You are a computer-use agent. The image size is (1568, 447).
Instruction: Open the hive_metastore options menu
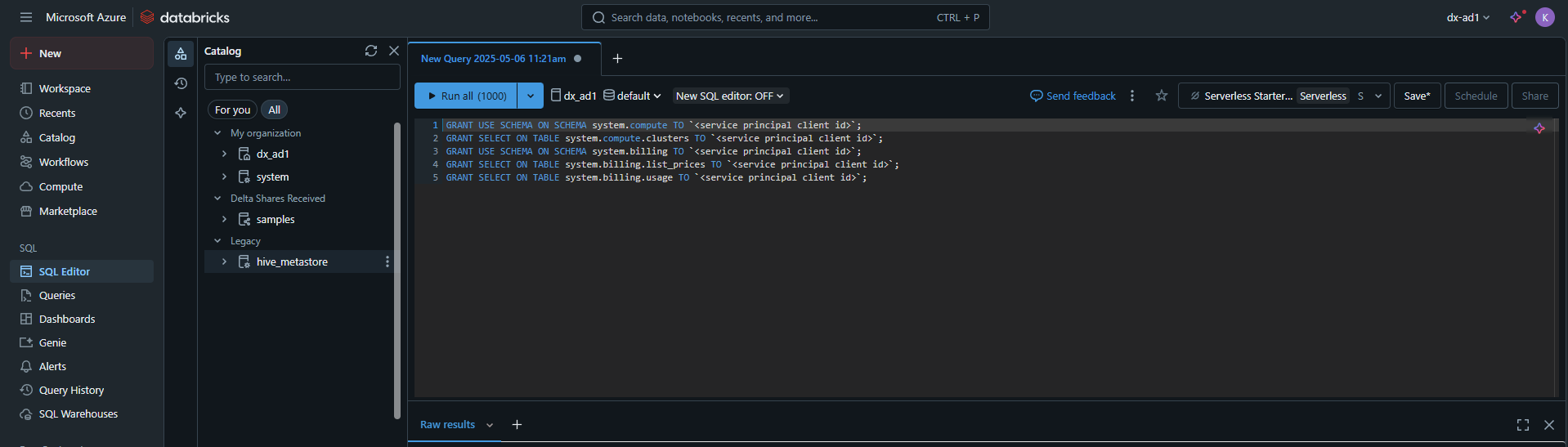pyautogui.click(x=388, y=261)
